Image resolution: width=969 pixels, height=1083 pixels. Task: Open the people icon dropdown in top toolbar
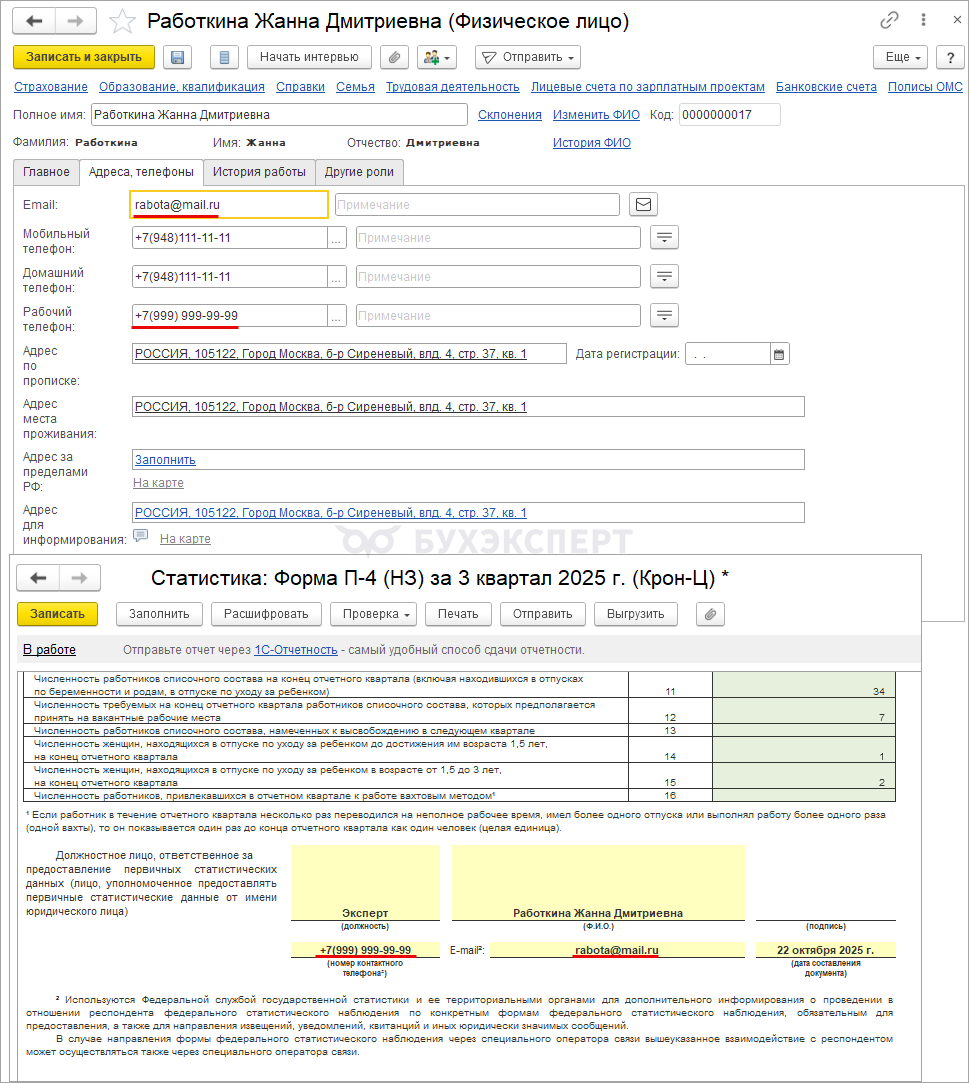(437, 57)
